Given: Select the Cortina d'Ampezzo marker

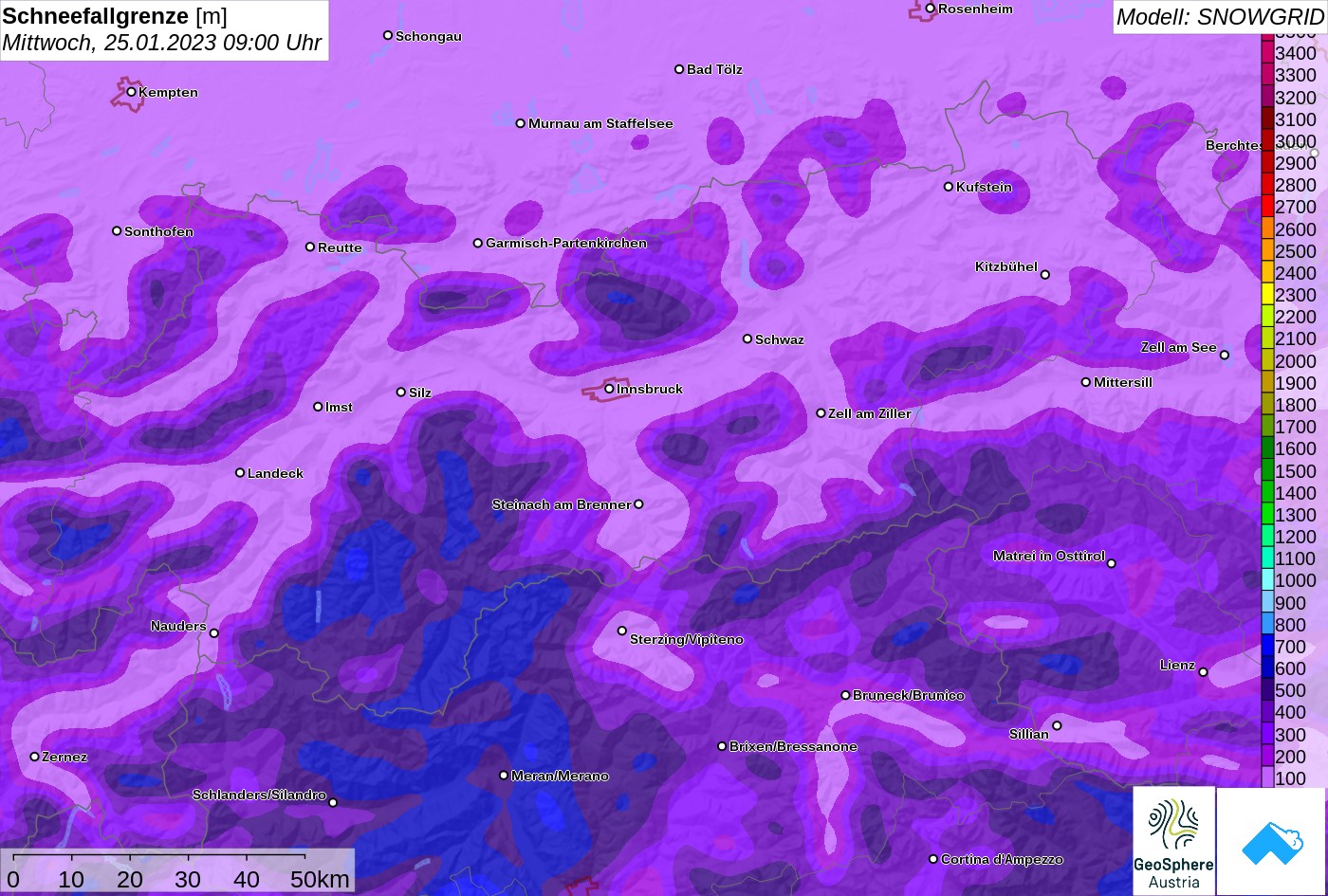Looking at the screenshot, I should [933, 859].
